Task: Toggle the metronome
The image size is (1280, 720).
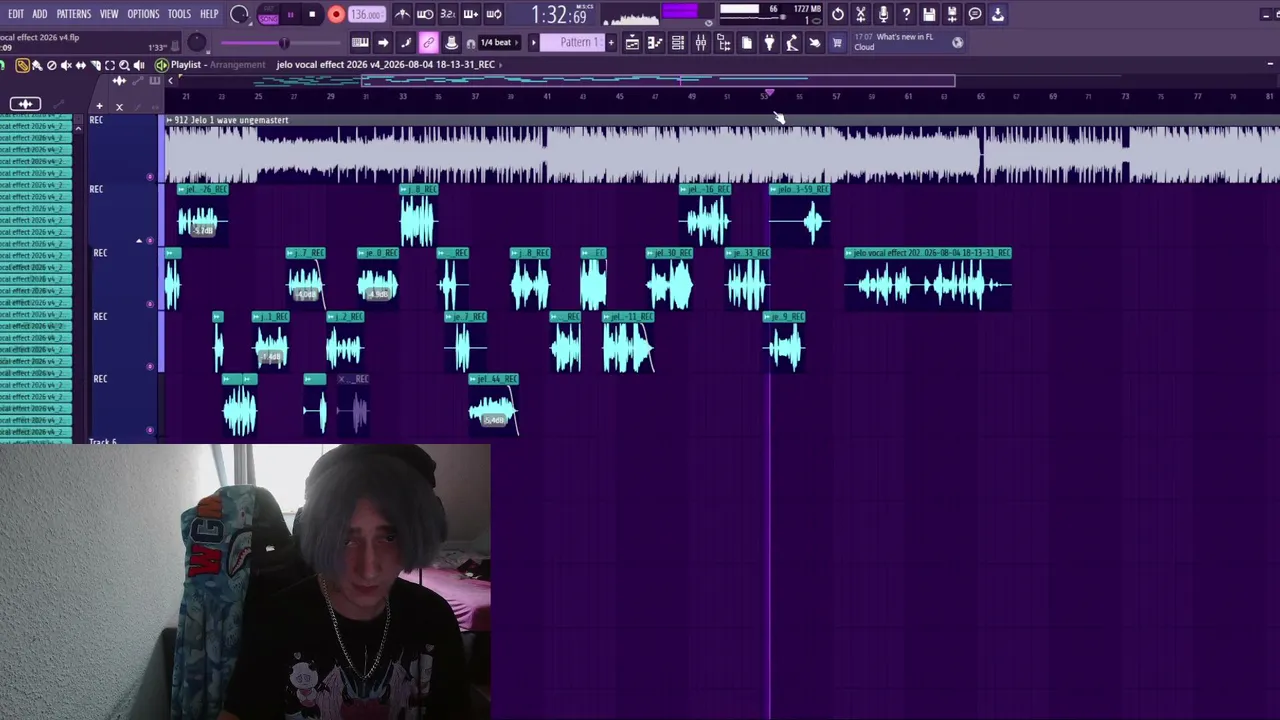Action: [x=402, y=14]
